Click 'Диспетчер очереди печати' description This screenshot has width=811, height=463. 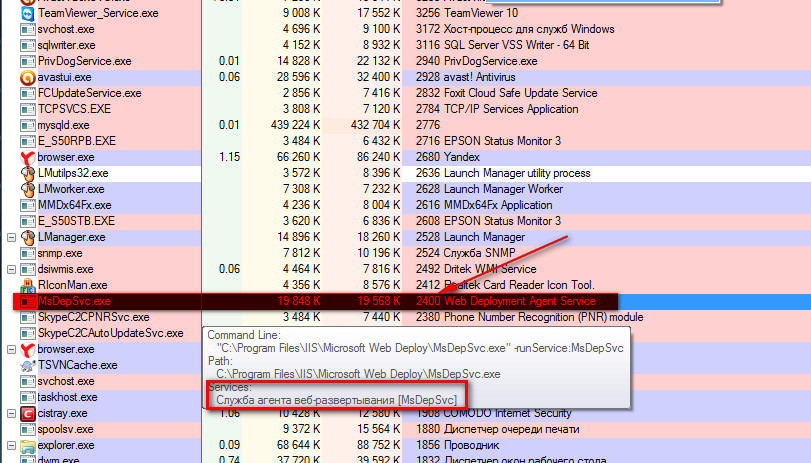click(x=512, y=429)
